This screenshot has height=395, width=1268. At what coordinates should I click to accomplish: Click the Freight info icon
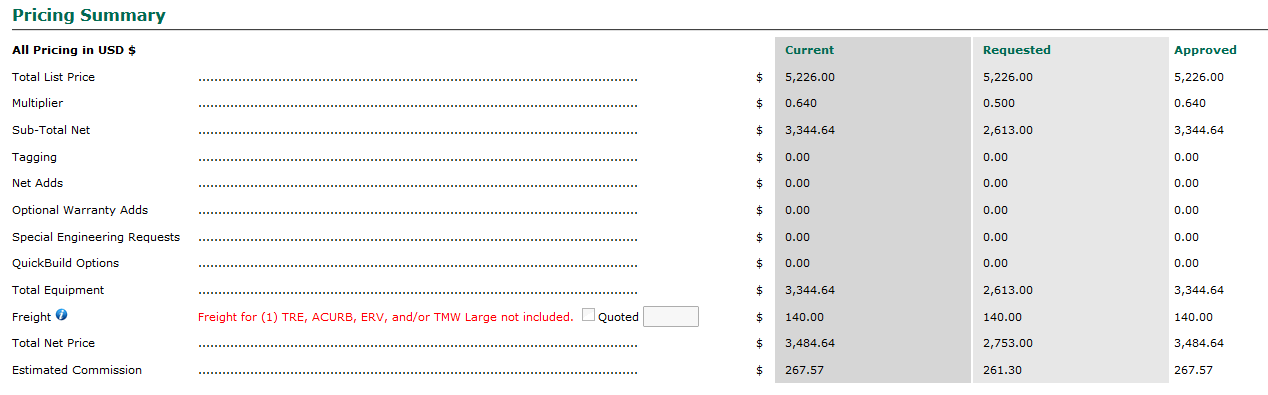point(62,316)
